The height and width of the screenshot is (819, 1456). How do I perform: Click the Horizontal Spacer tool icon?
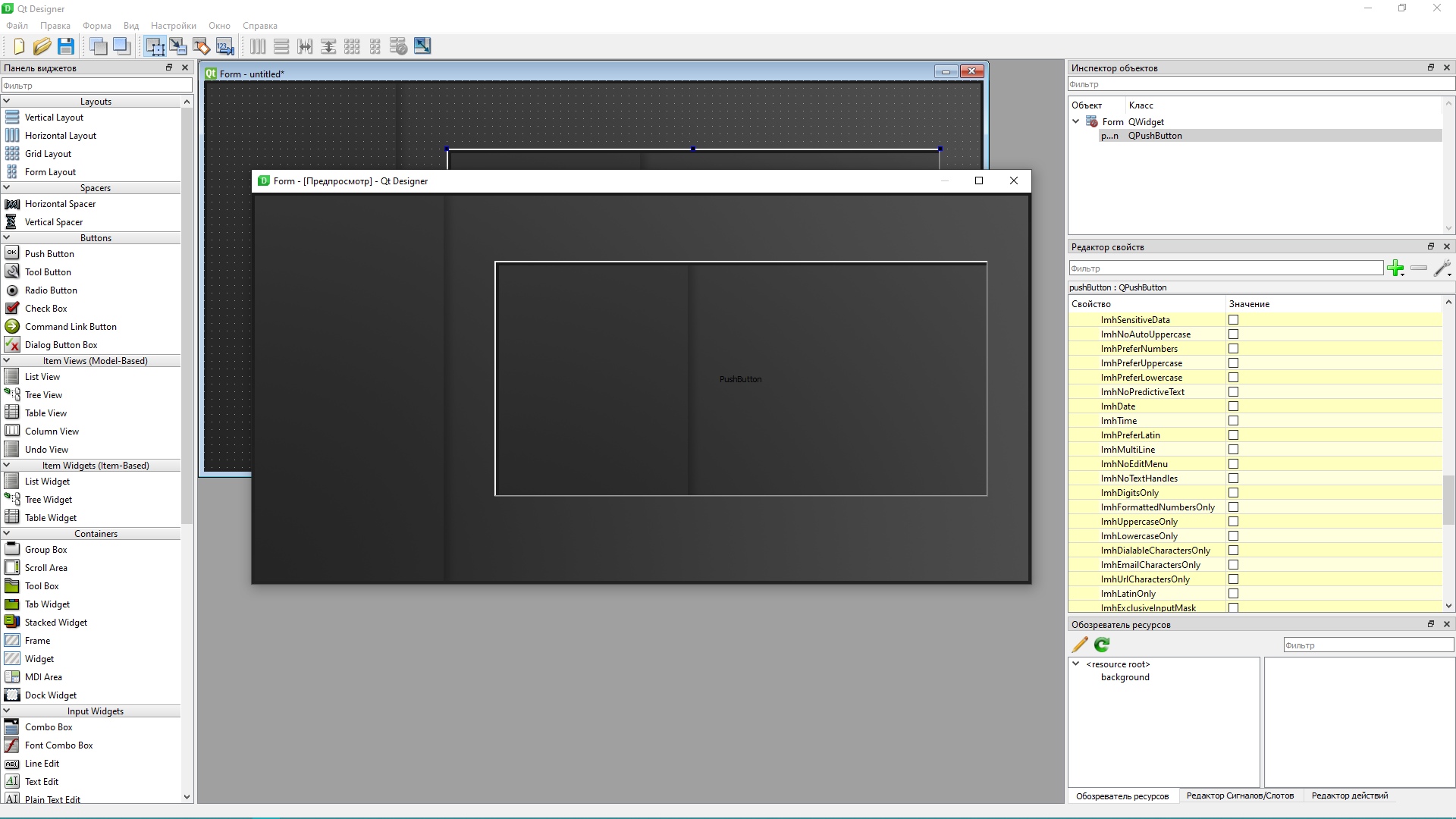(11, 203)
